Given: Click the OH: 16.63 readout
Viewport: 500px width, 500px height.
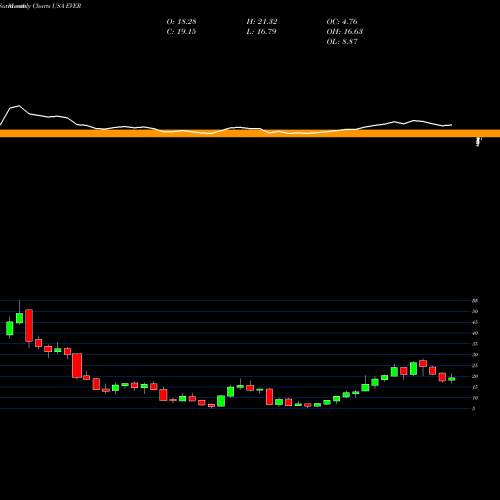Looking at the screenshot, I should point(345,32).
